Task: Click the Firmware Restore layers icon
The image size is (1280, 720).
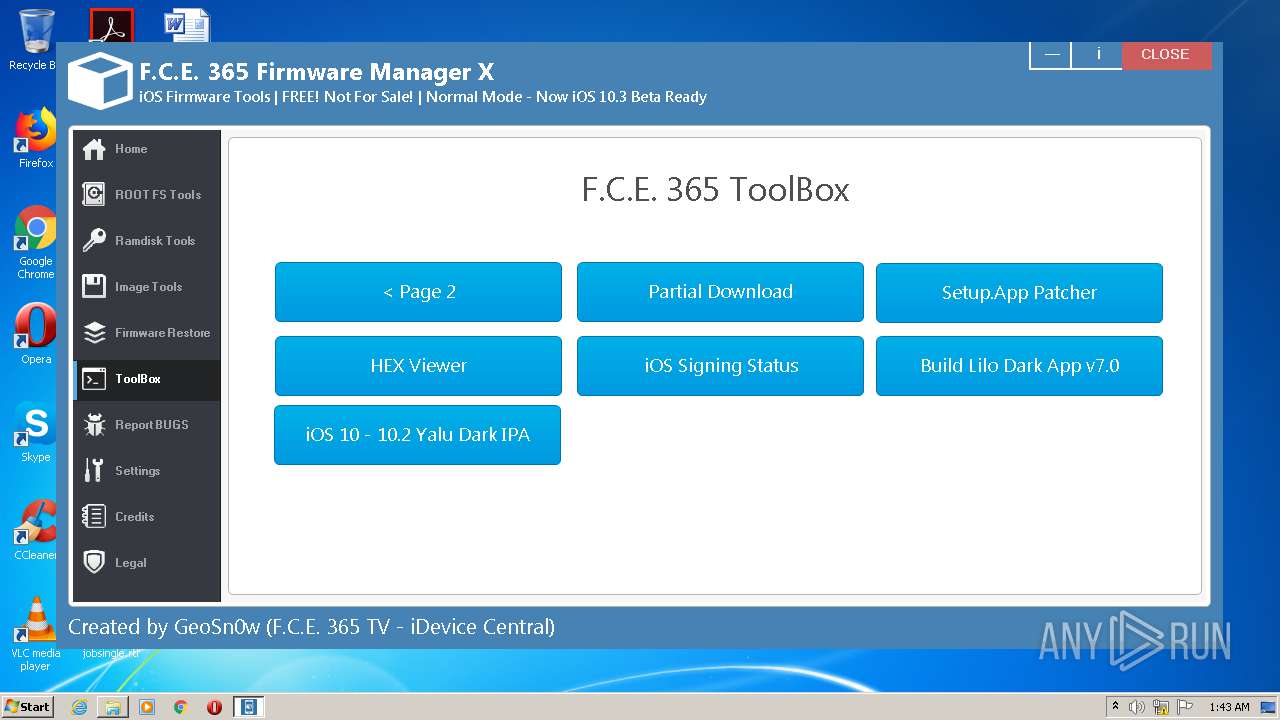Action: [x=94, y=333]
